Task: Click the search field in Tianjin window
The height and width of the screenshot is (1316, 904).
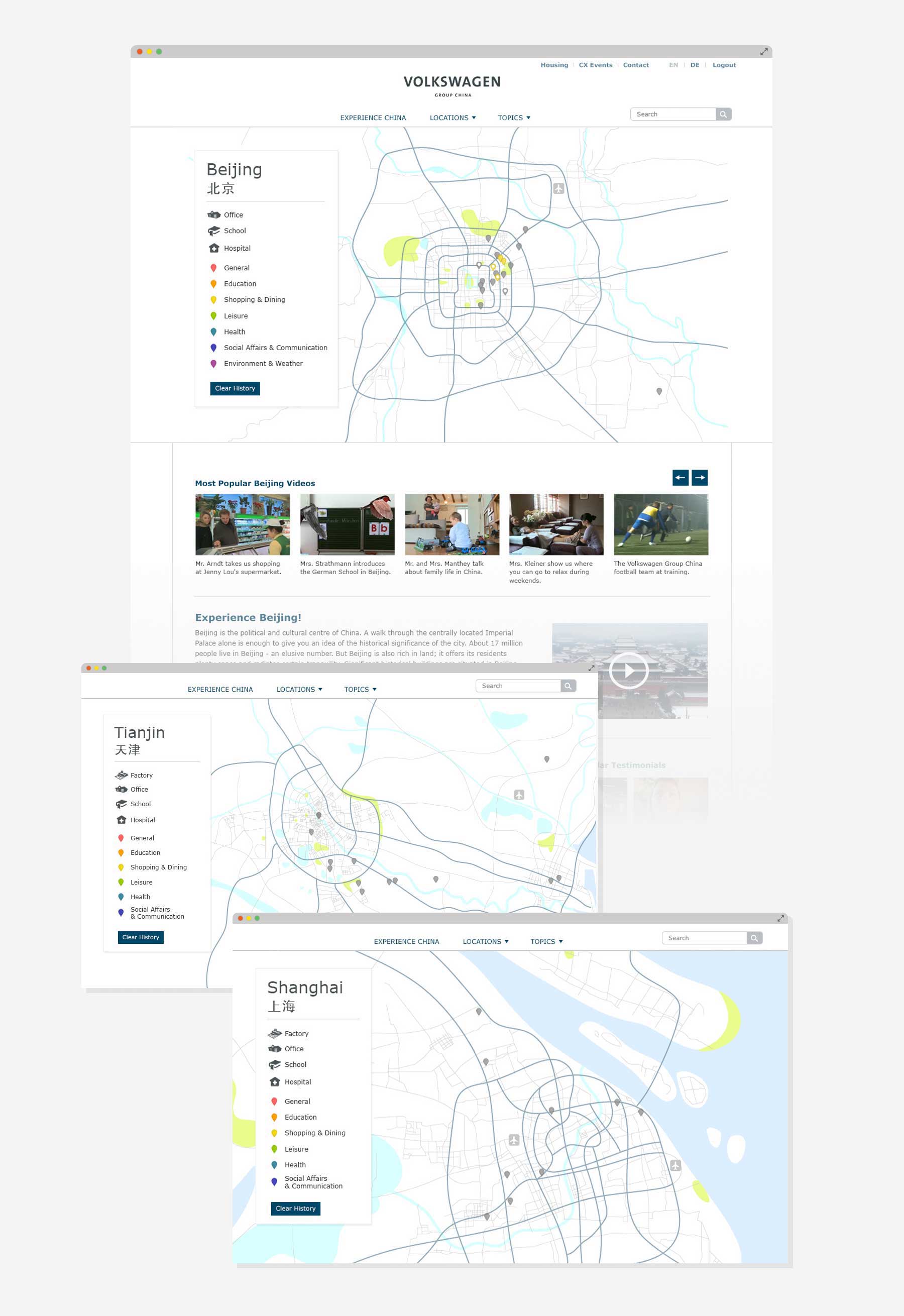Action: point(518,686)
